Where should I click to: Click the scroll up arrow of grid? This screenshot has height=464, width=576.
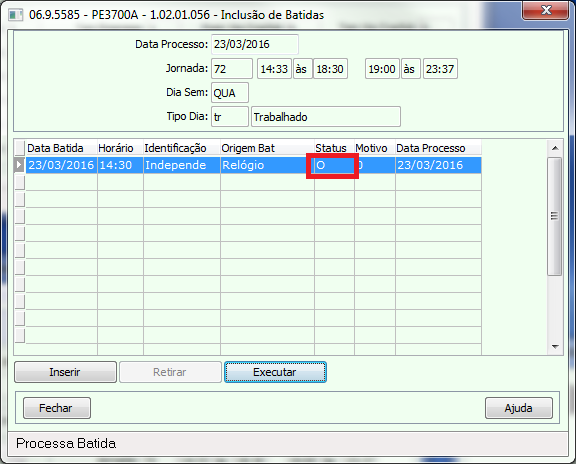click(x=555, y=148)
